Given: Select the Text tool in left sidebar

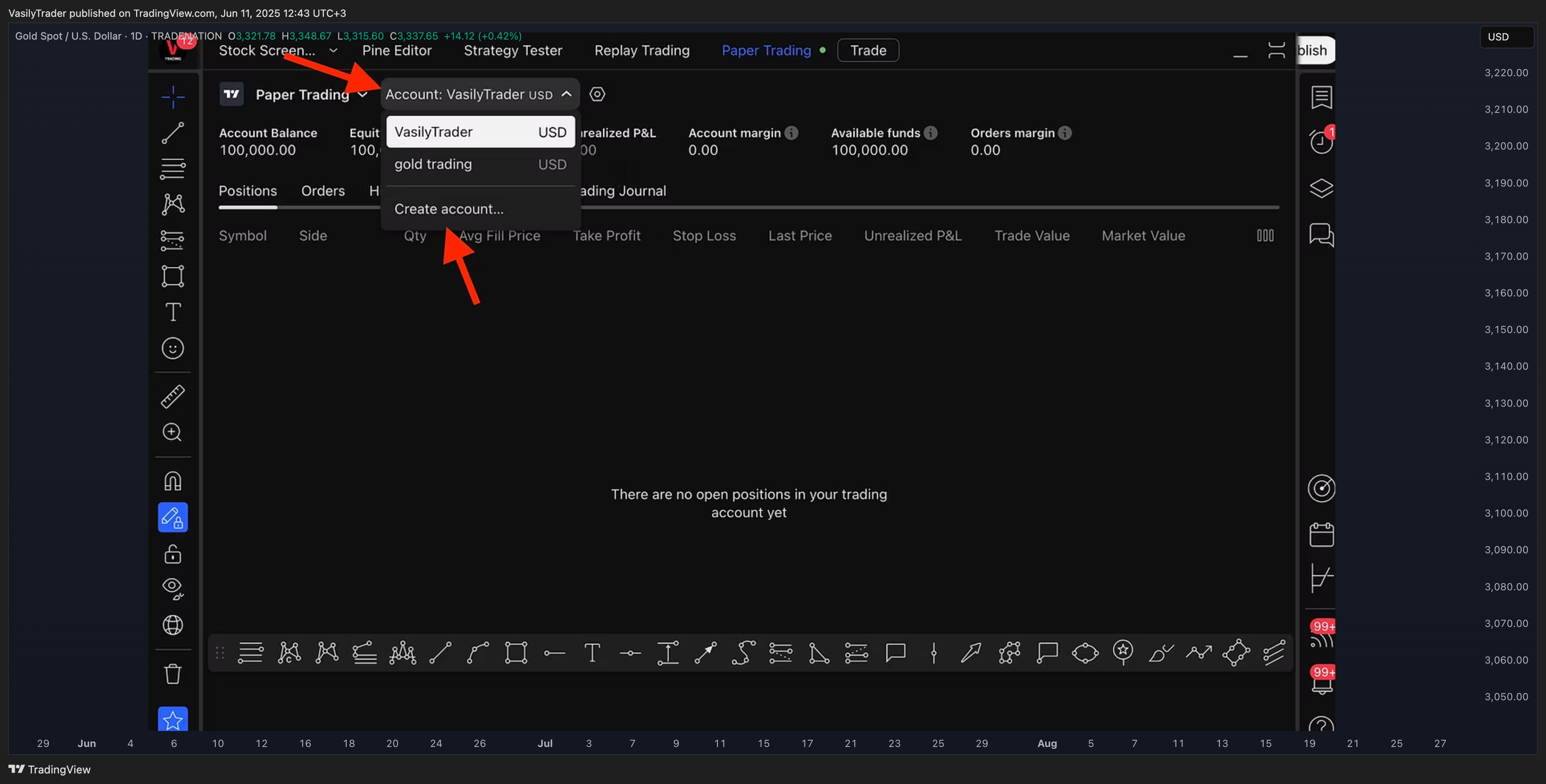Looking at the screenshot, I should 173,312.
